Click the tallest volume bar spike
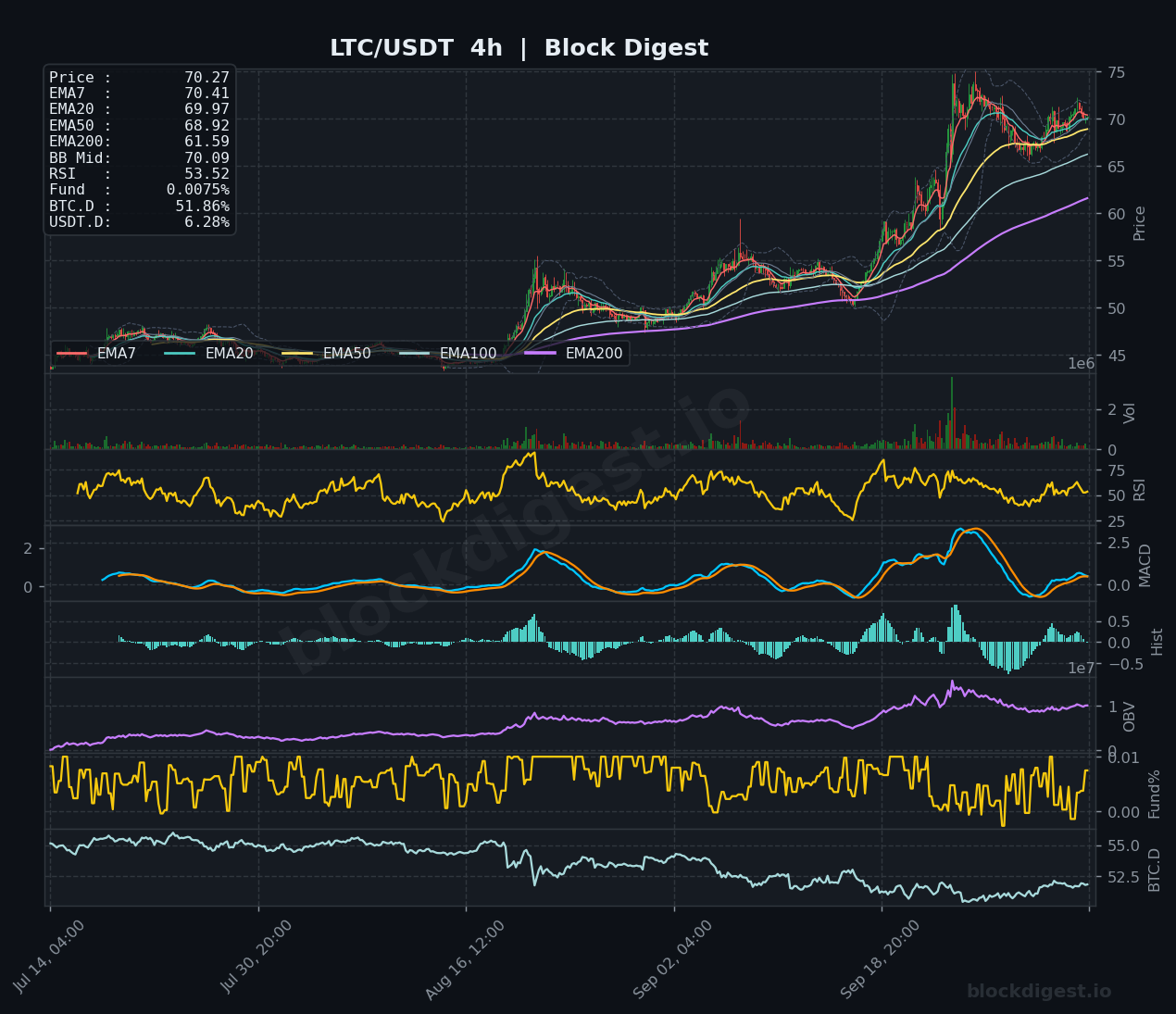 951,413
